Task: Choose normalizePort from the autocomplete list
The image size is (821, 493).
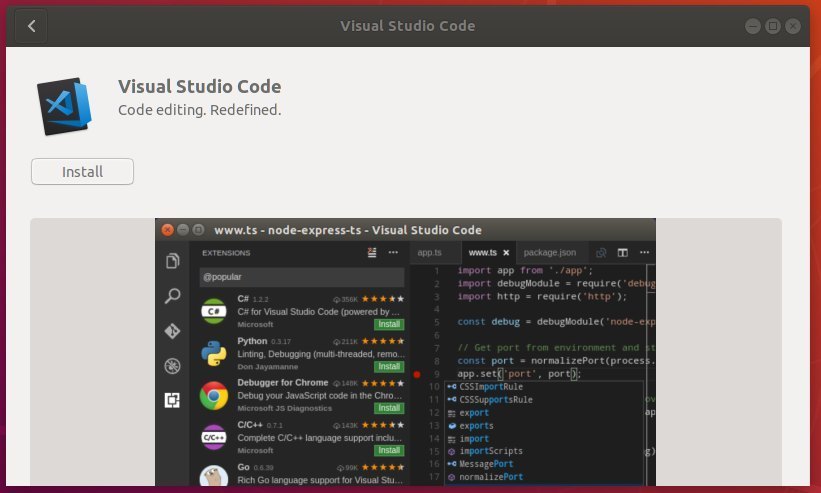Action: pyautogui.click(x=543, y=477)
